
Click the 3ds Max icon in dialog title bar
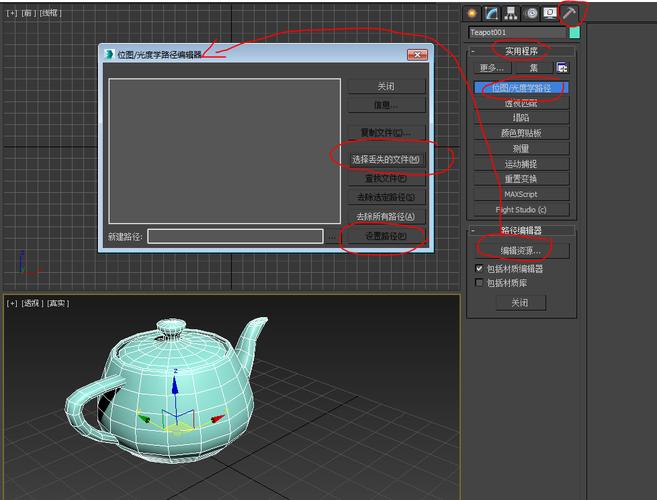(x=108, y=55)
